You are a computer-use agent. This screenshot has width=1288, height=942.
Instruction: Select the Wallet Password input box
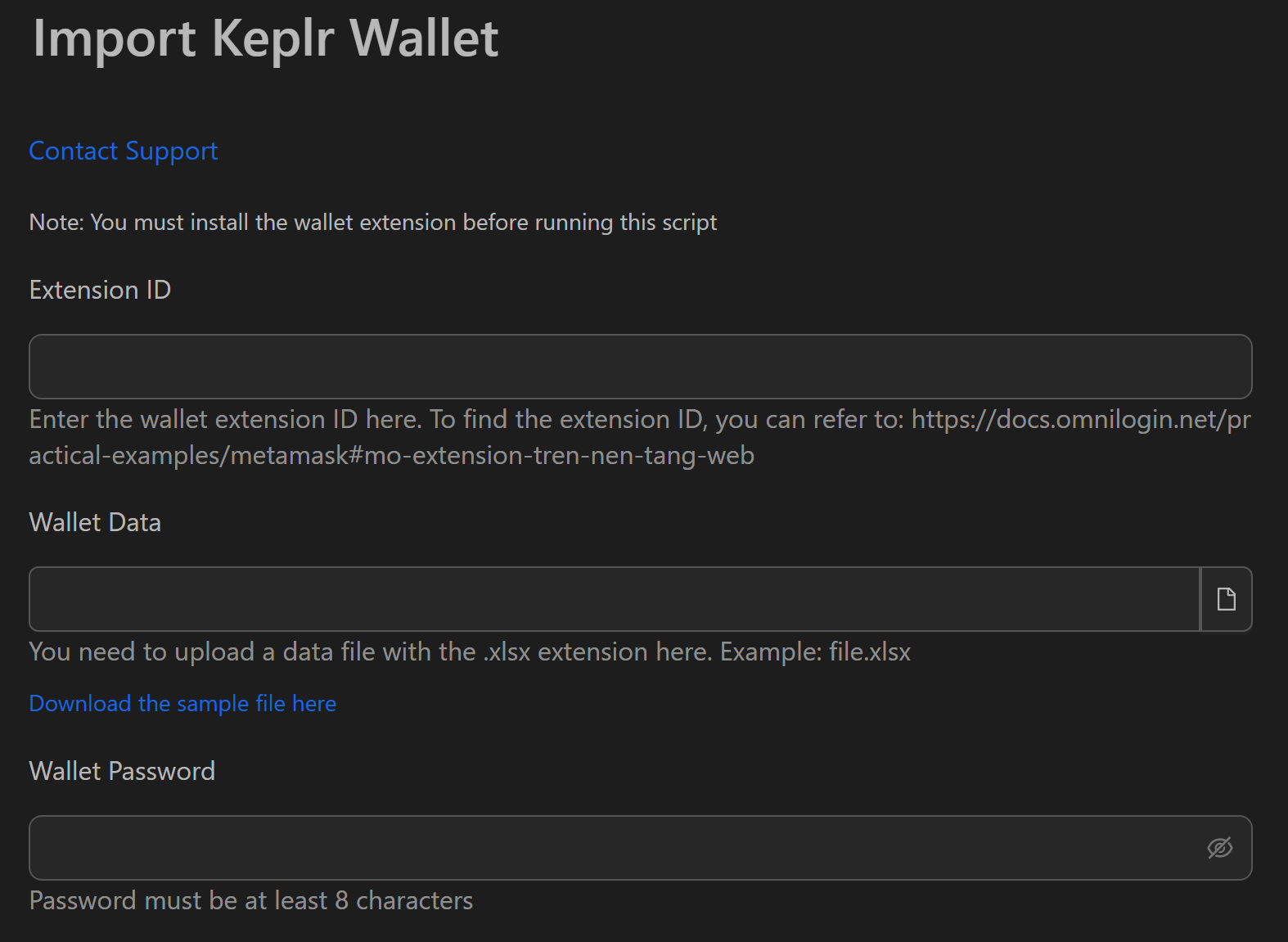point(614,848)
